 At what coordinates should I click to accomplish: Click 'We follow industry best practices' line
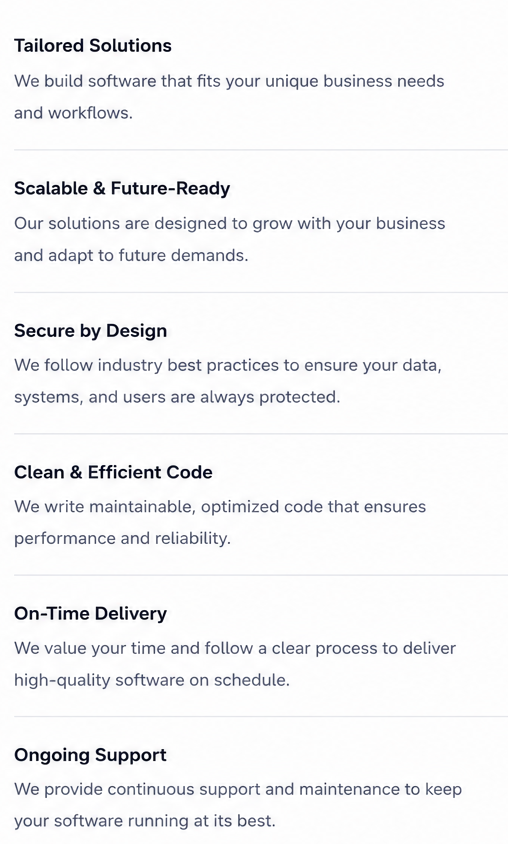228,365
